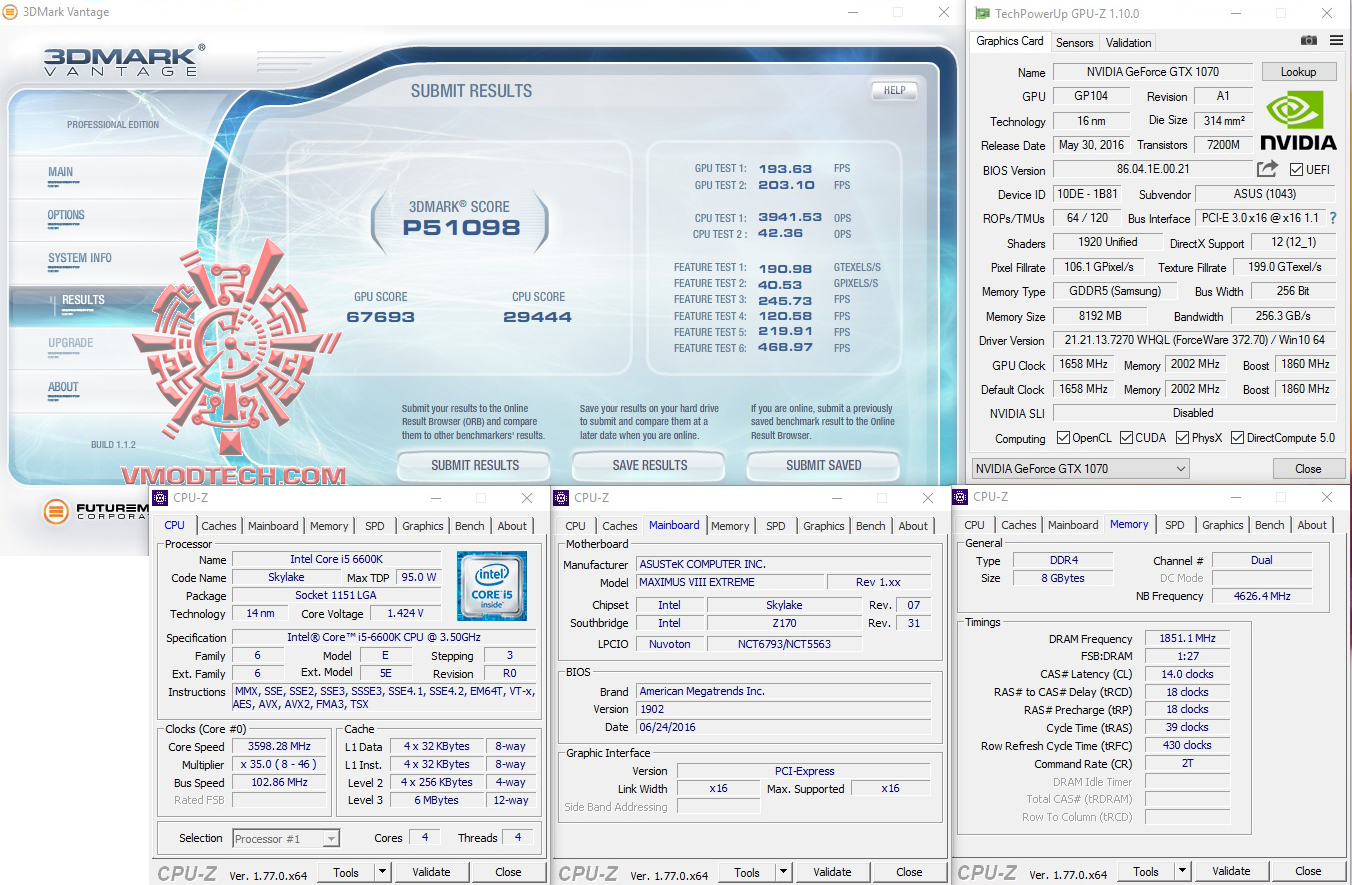
Task: Open About in 3DMark Vantage sidebar
Action: tap(63, 387)
